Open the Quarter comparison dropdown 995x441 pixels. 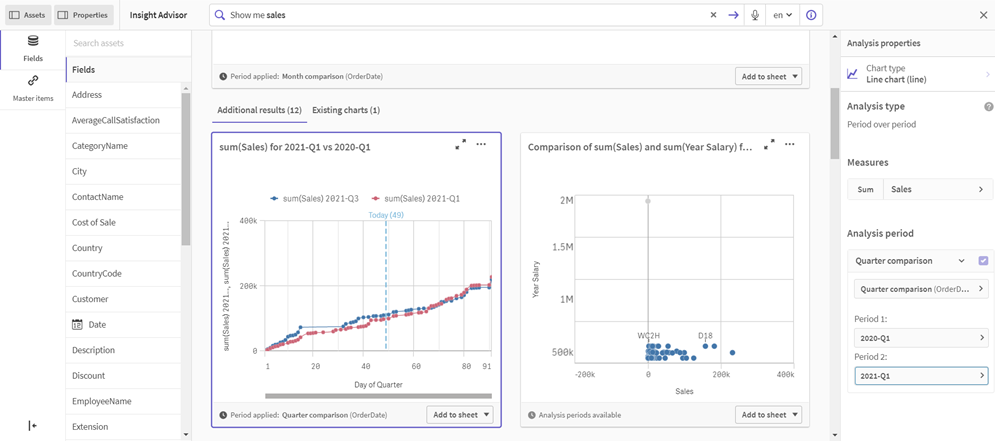pyautogui.click(x=910, y=261)
